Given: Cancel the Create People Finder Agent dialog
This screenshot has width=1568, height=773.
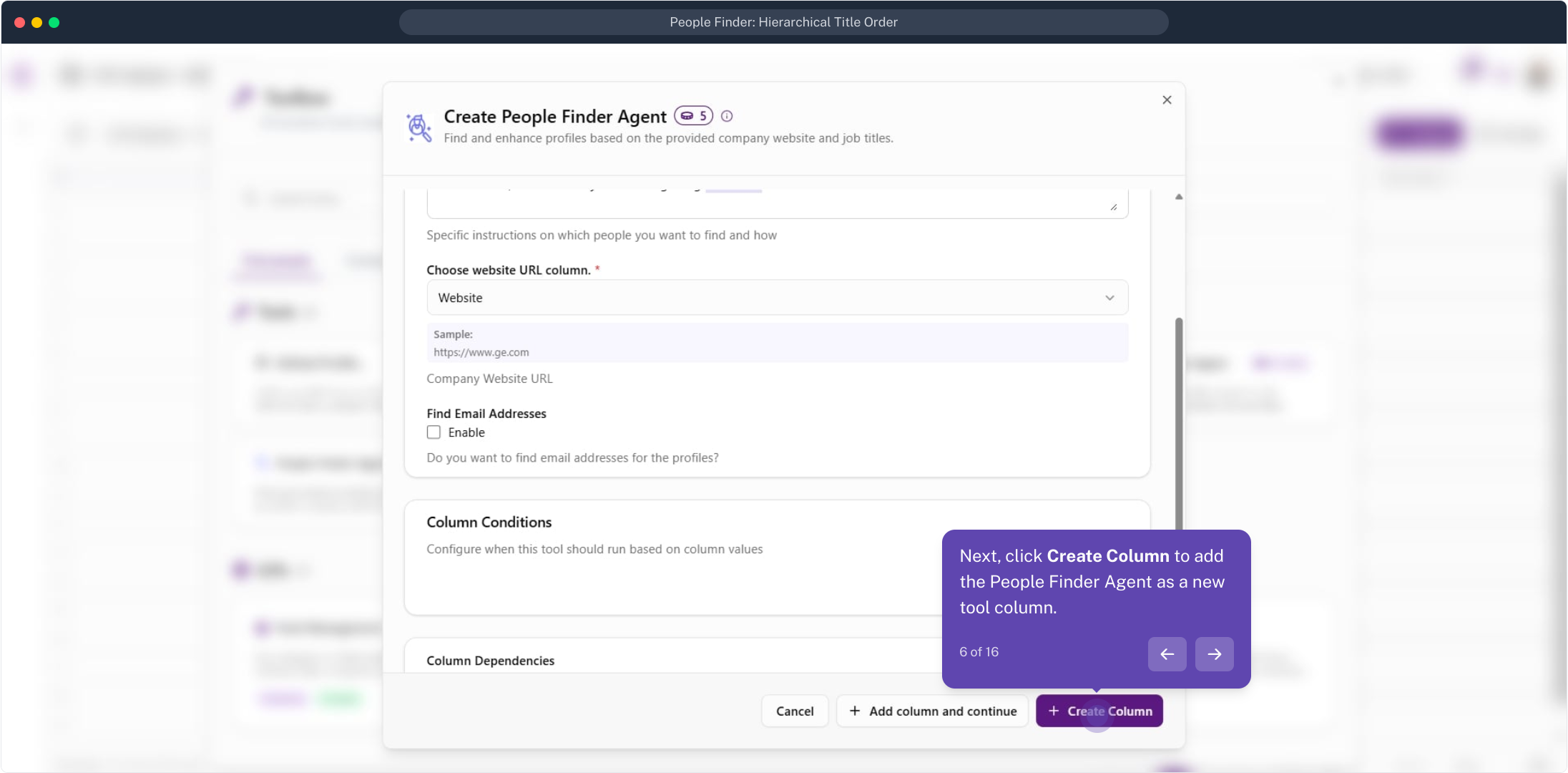Looking at the screenshot, I should [x=795, y=711].
